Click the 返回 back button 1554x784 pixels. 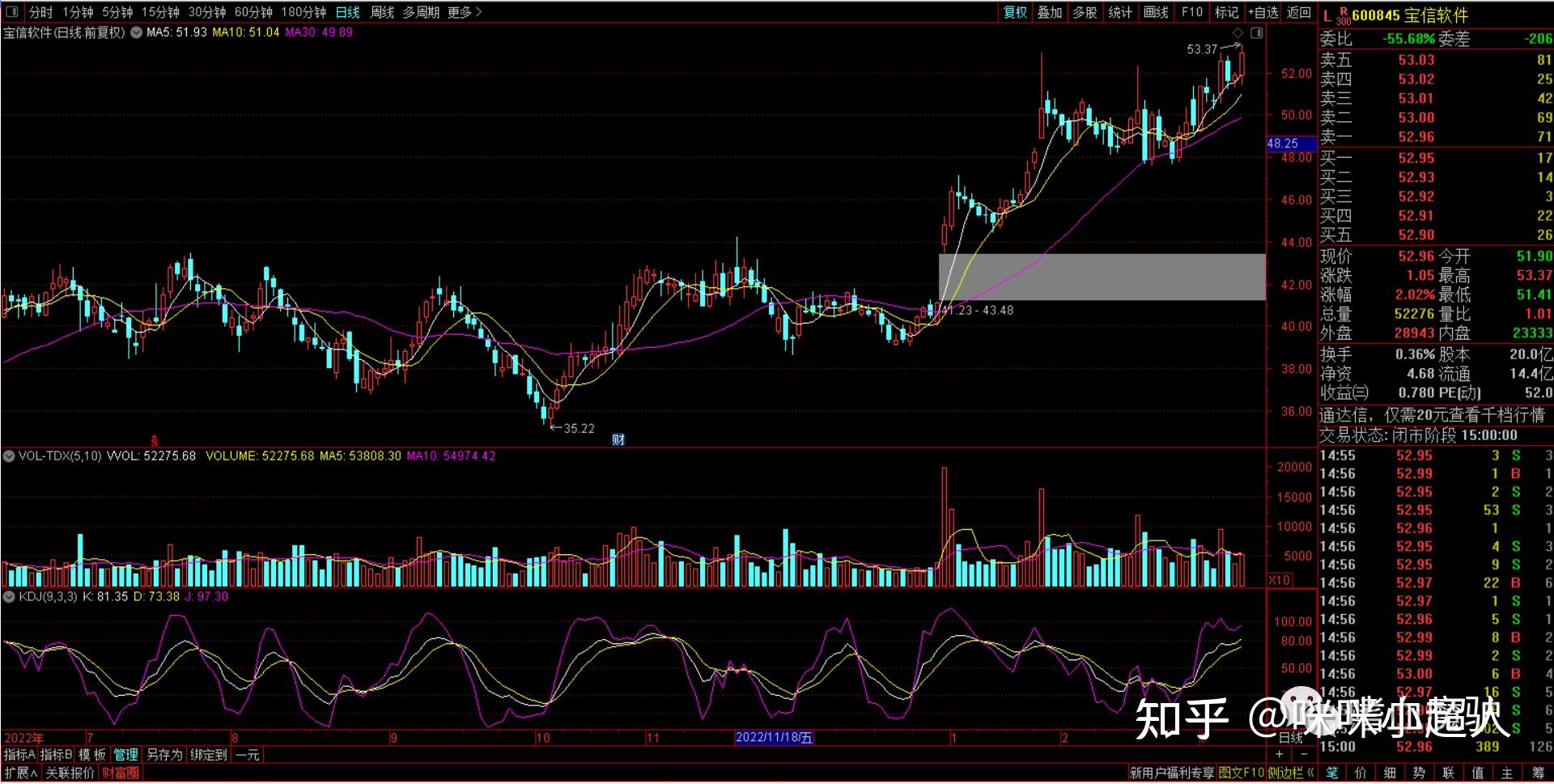click(1299, 12)
